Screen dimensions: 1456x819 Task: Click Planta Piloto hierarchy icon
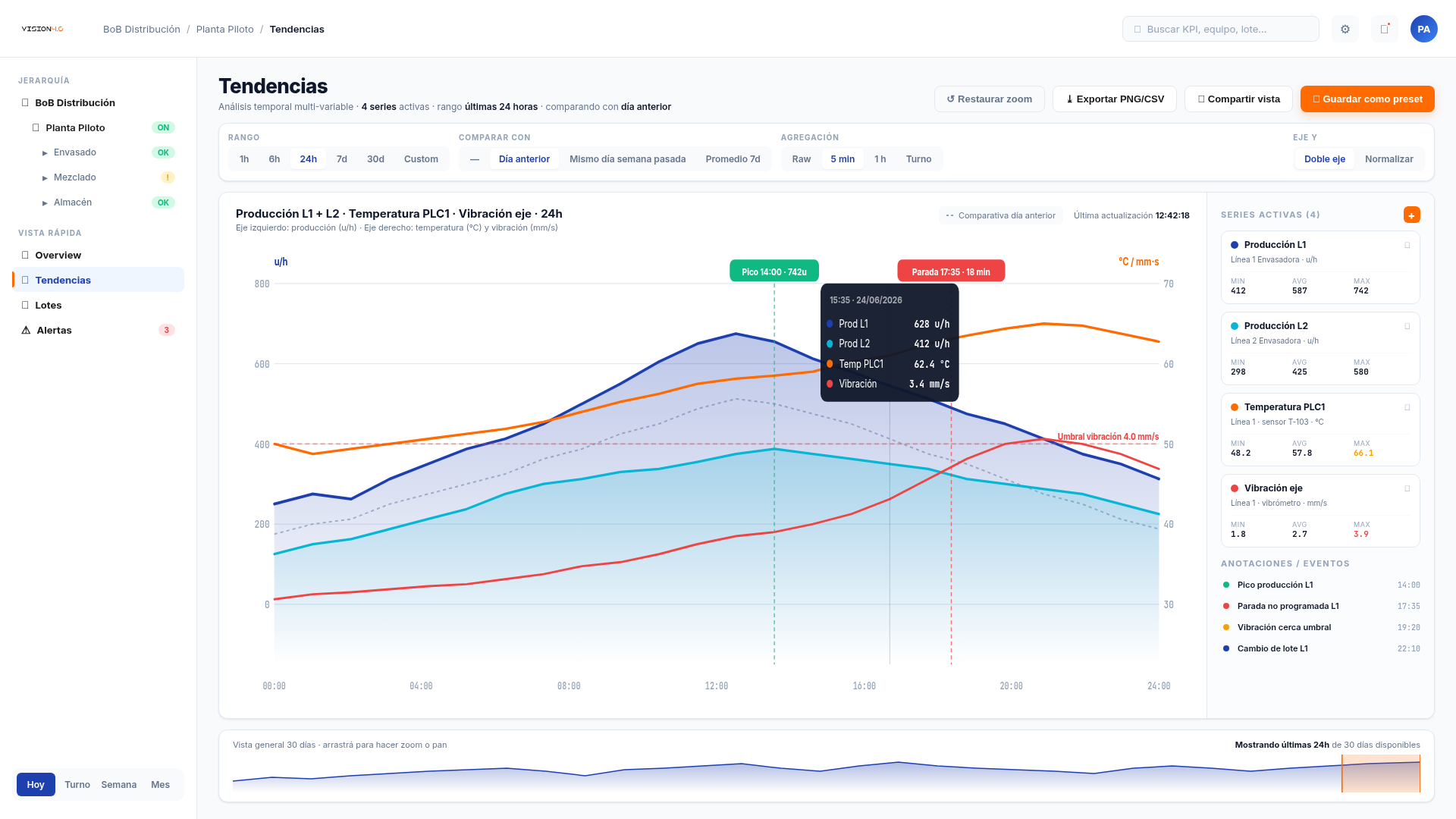[x=36, y=127]
